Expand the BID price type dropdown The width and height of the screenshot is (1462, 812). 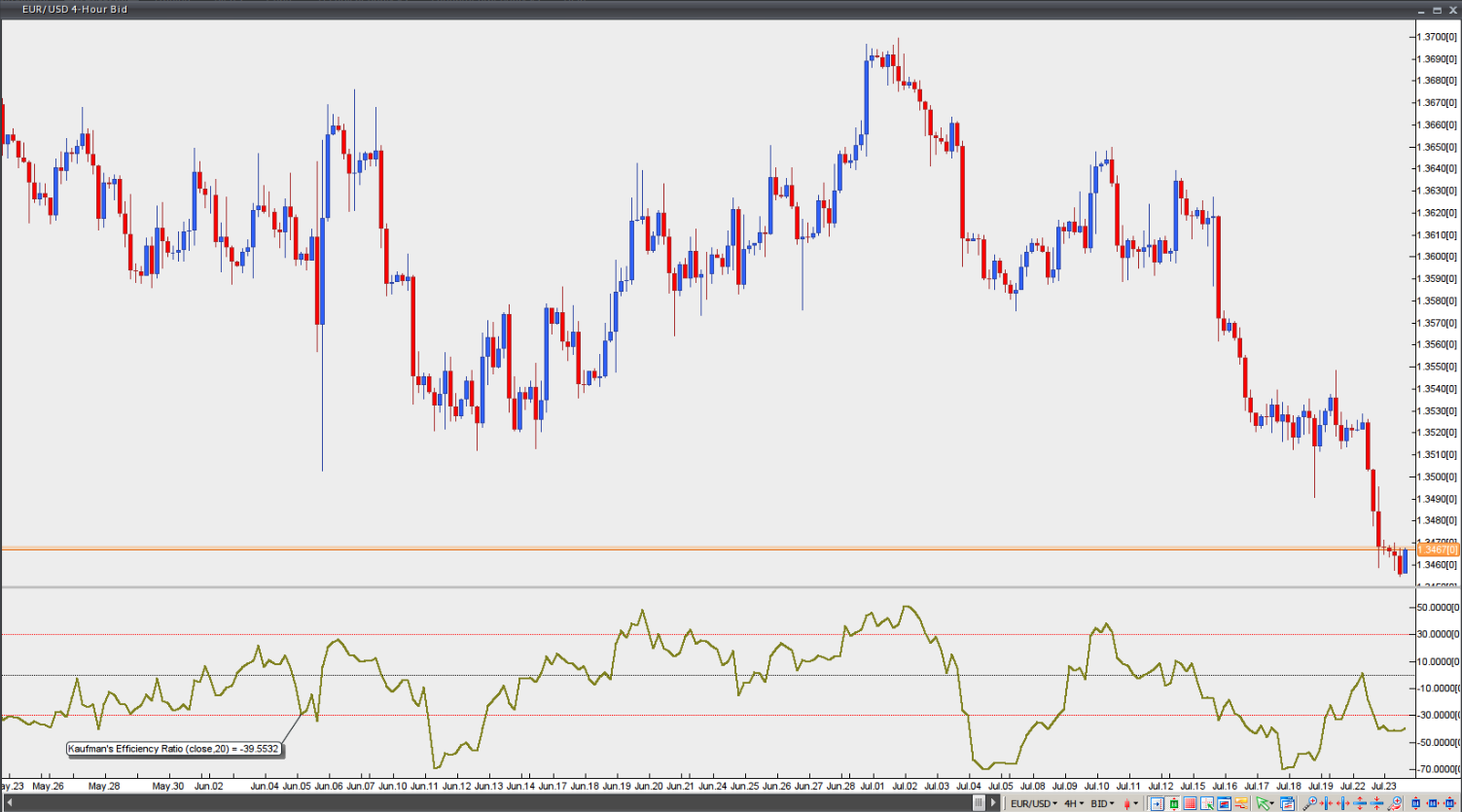tap(1102, 803)
